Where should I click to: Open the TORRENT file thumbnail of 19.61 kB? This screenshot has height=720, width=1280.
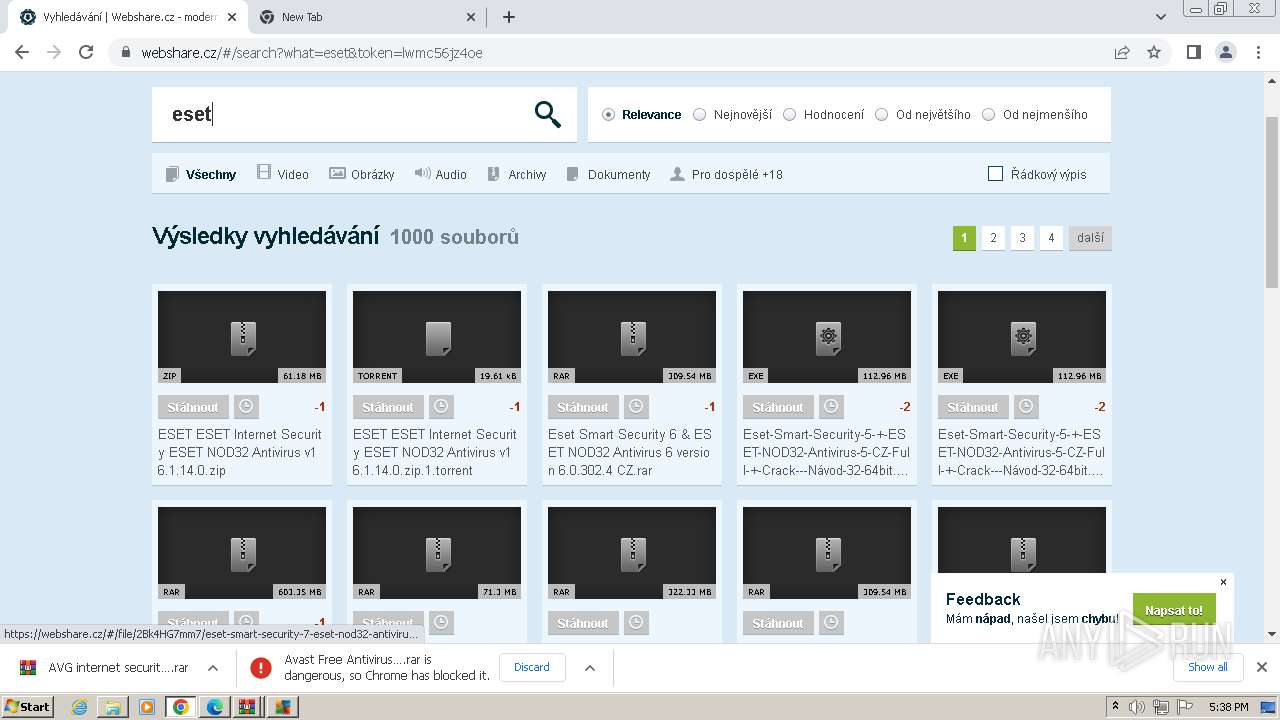tap(437, 337)
